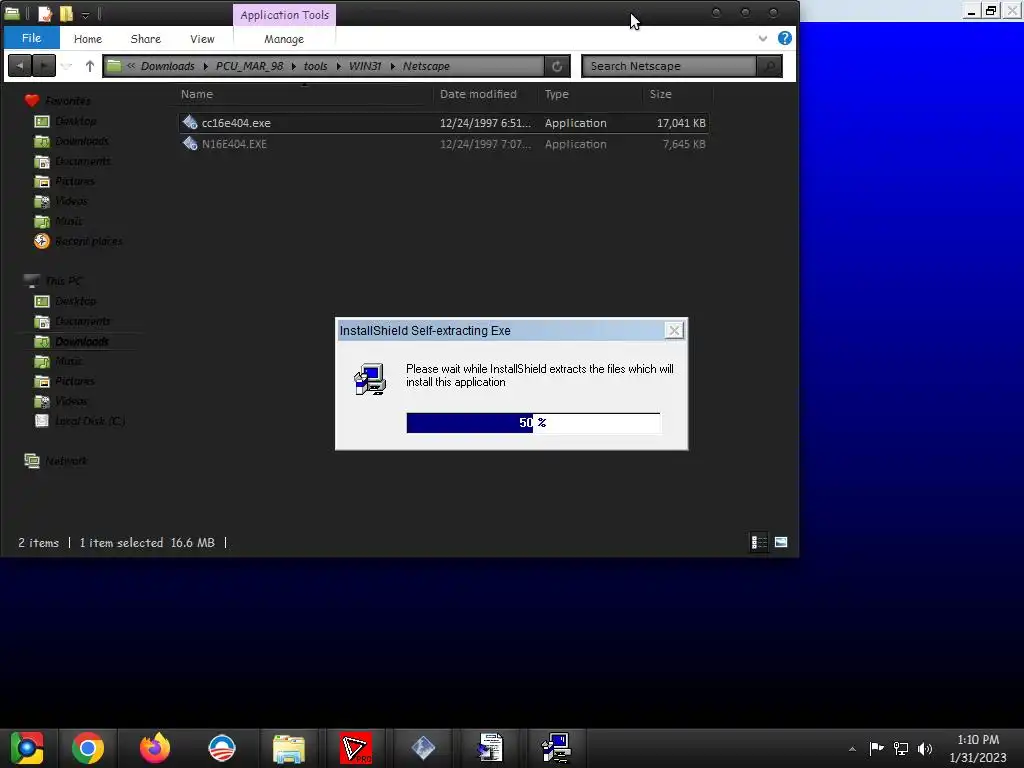Sort files by the Type column
This screenshot has width=1024, height=768.
pyautogui.click(x=556, y=94)
